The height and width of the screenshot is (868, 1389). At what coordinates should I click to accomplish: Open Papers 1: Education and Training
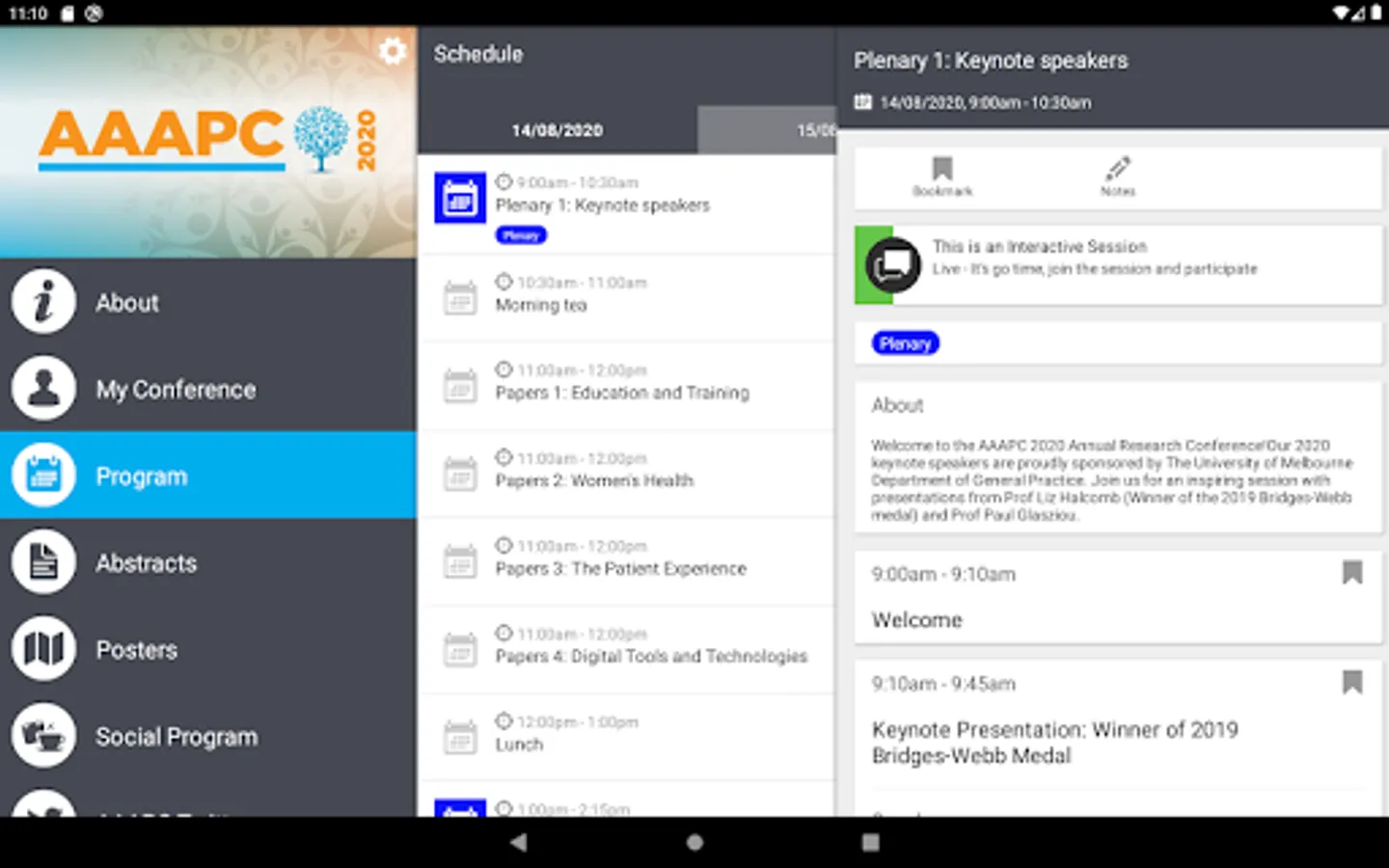627,386
